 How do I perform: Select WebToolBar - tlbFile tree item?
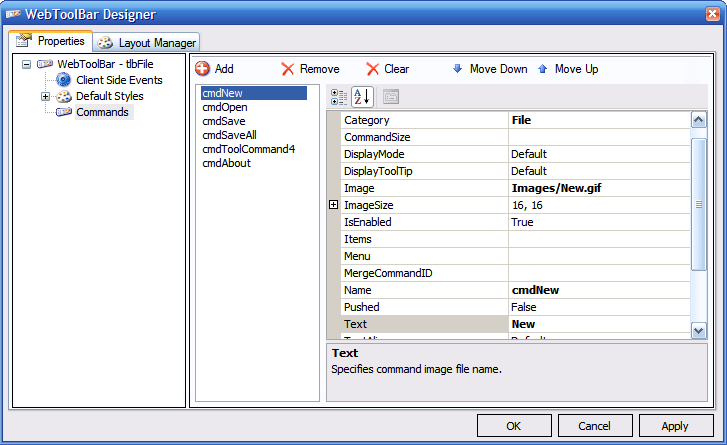105,64
